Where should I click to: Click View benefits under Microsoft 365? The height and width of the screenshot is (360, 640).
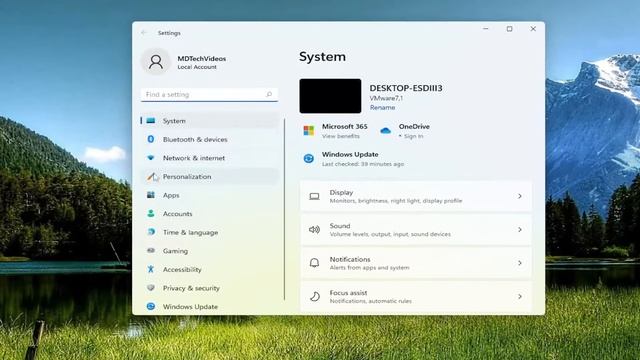coord(341,136)
